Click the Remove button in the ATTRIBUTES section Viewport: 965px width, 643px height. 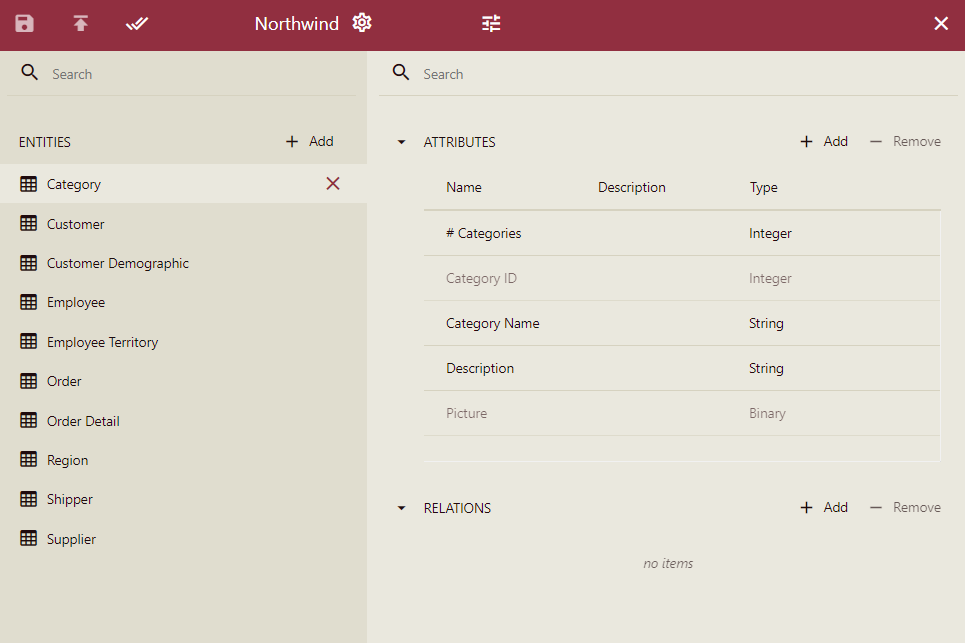point(904,141)
